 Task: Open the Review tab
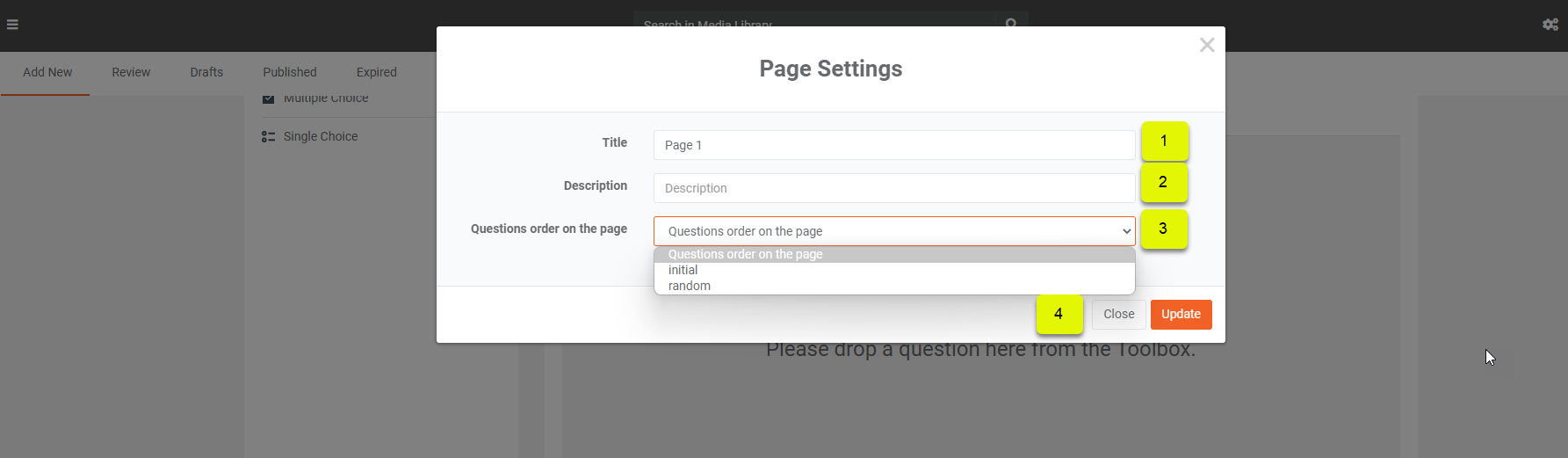tap(131, 72)
